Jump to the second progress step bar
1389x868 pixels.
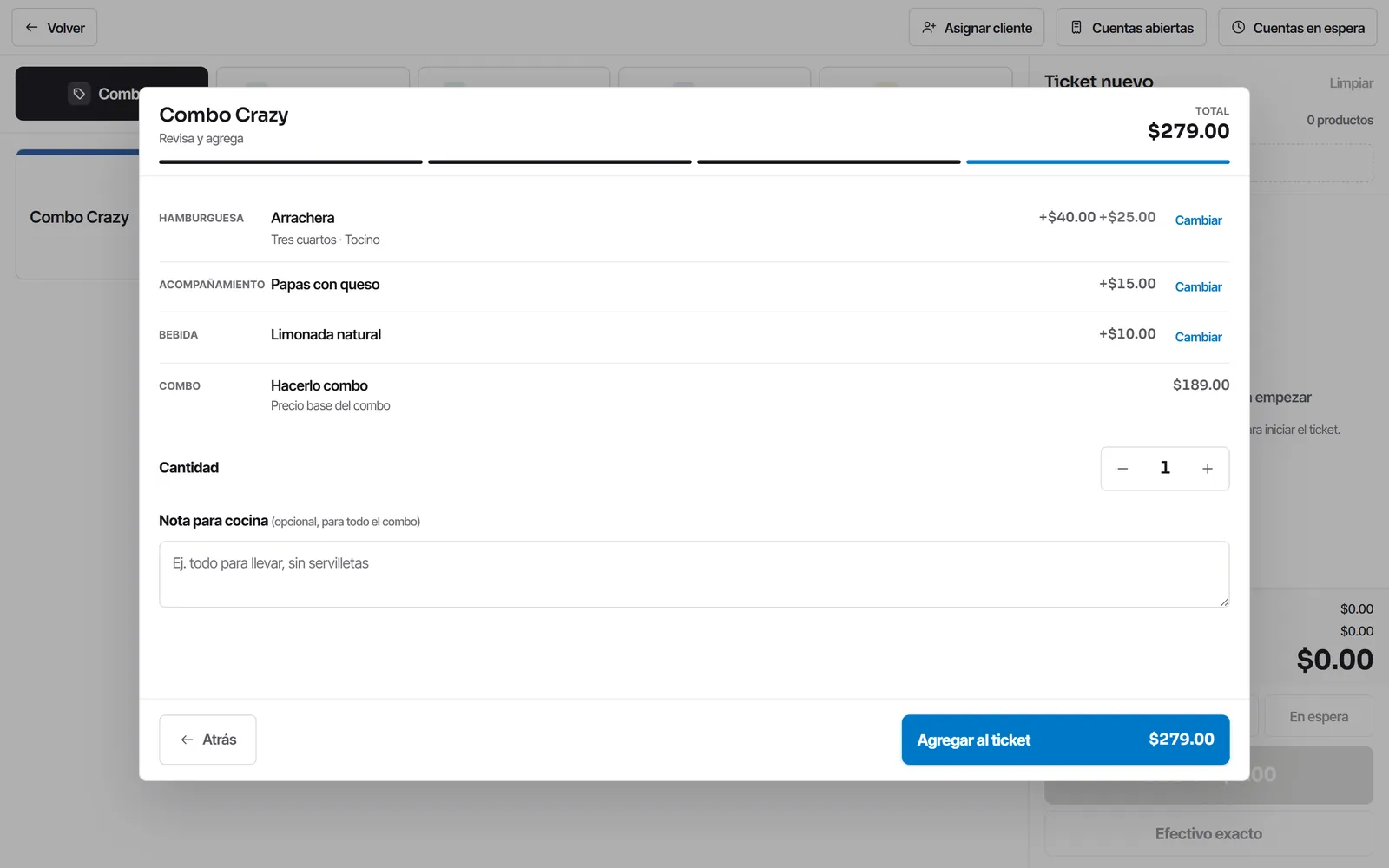(x=560, y=161)
